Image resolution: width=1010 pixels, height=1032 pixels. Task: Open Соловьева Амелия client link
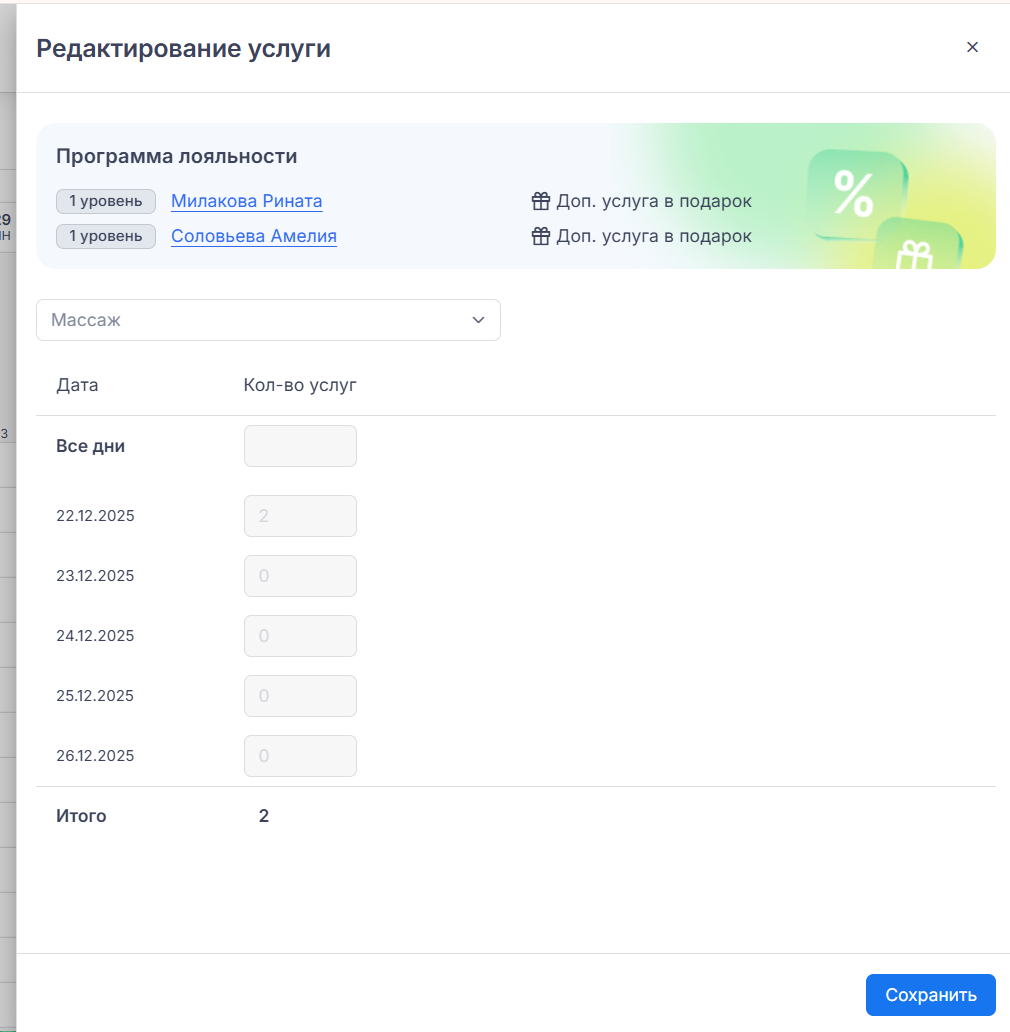[x=253, y=237]
